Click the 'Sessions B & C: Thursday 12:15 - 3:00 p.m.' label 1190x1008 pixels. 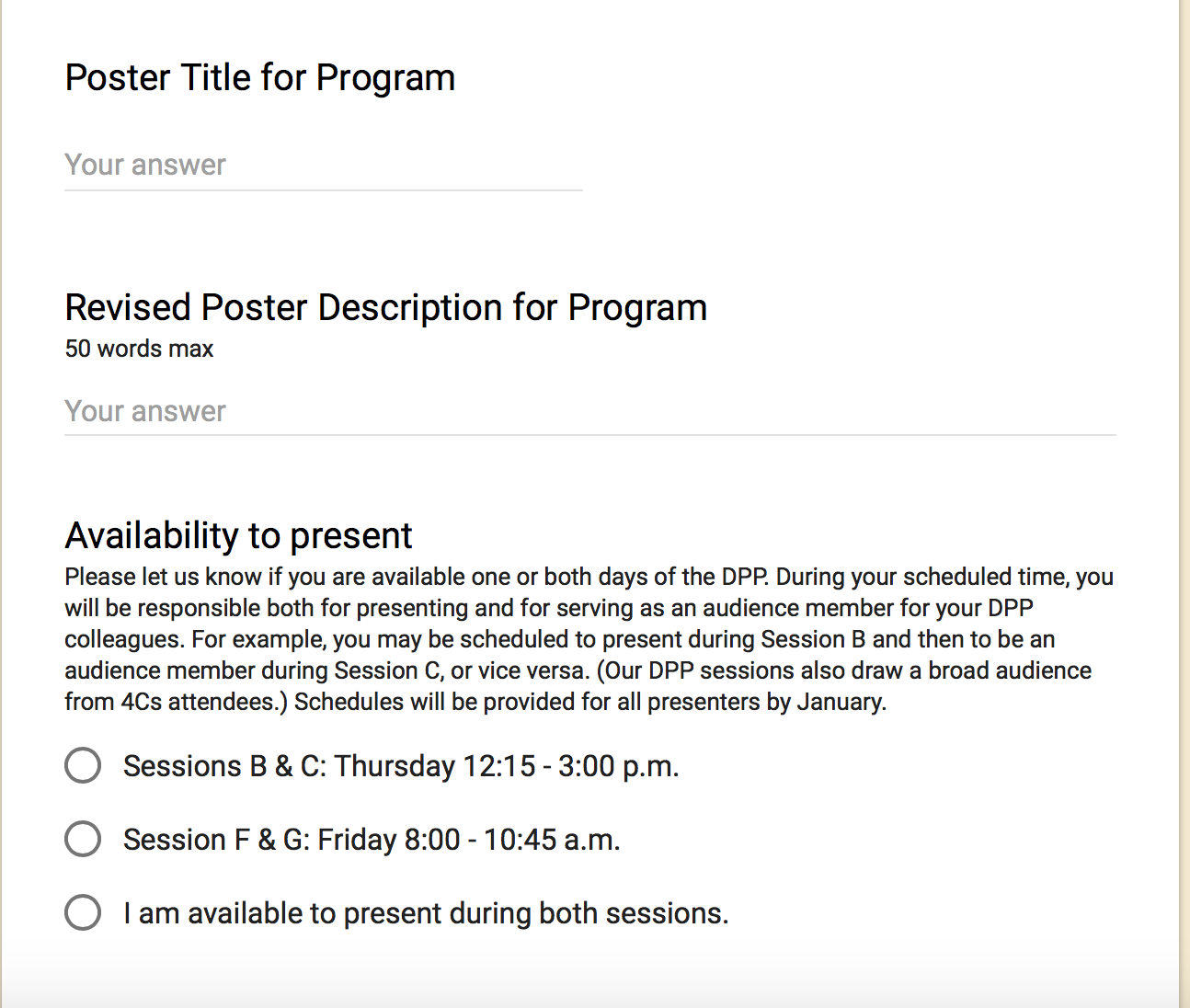pos(401,766)
